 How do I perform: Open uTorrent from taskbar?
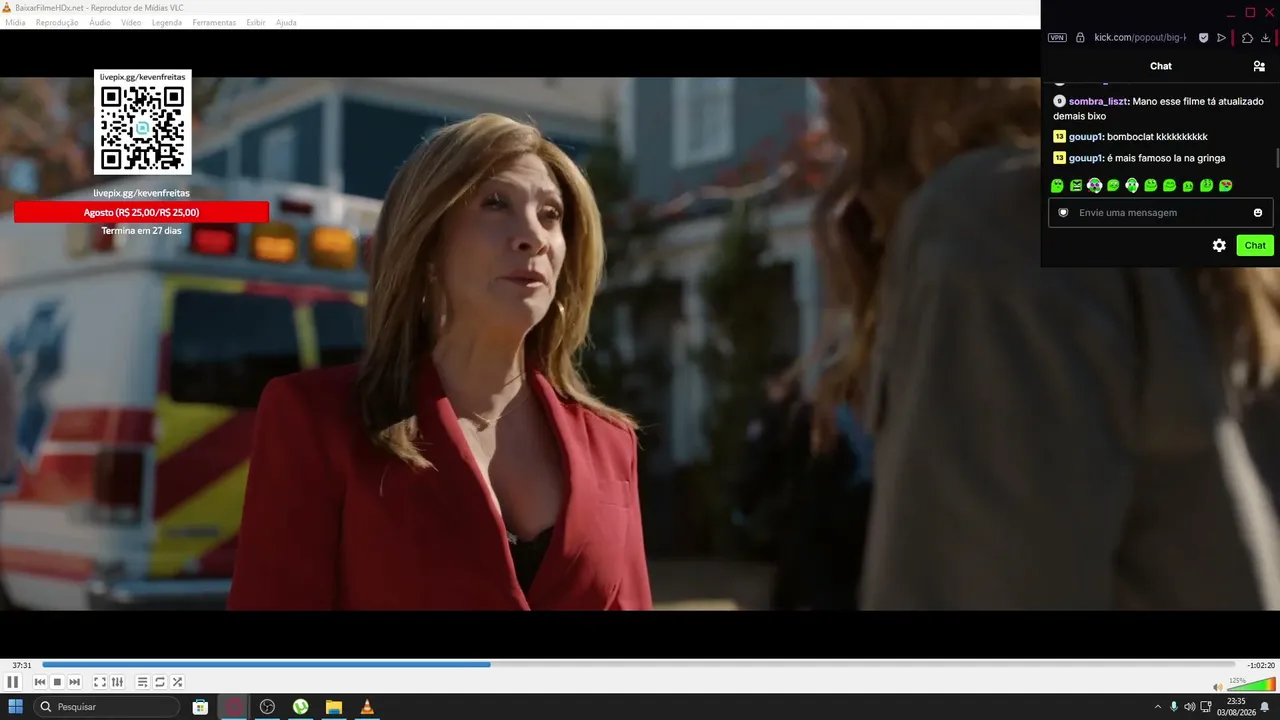(x=300, y=707)
